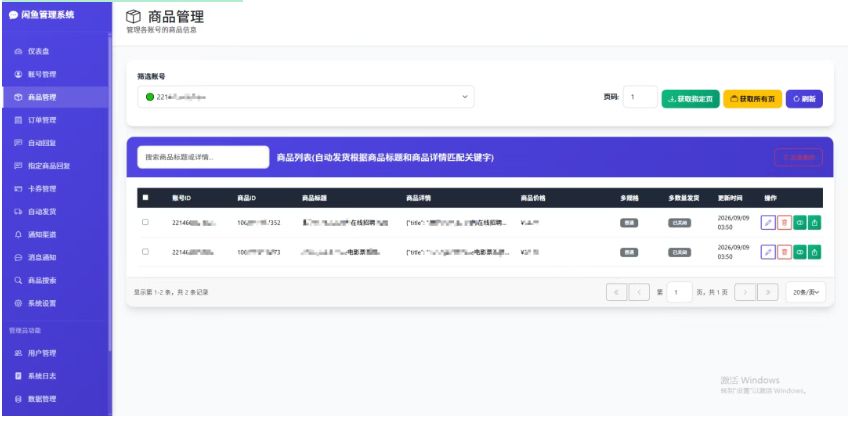The height and width of the screenshot is (421, 850).
Task: Click the 自动回复 chat icon in the sidebar
Action: (x=18, y=143)
